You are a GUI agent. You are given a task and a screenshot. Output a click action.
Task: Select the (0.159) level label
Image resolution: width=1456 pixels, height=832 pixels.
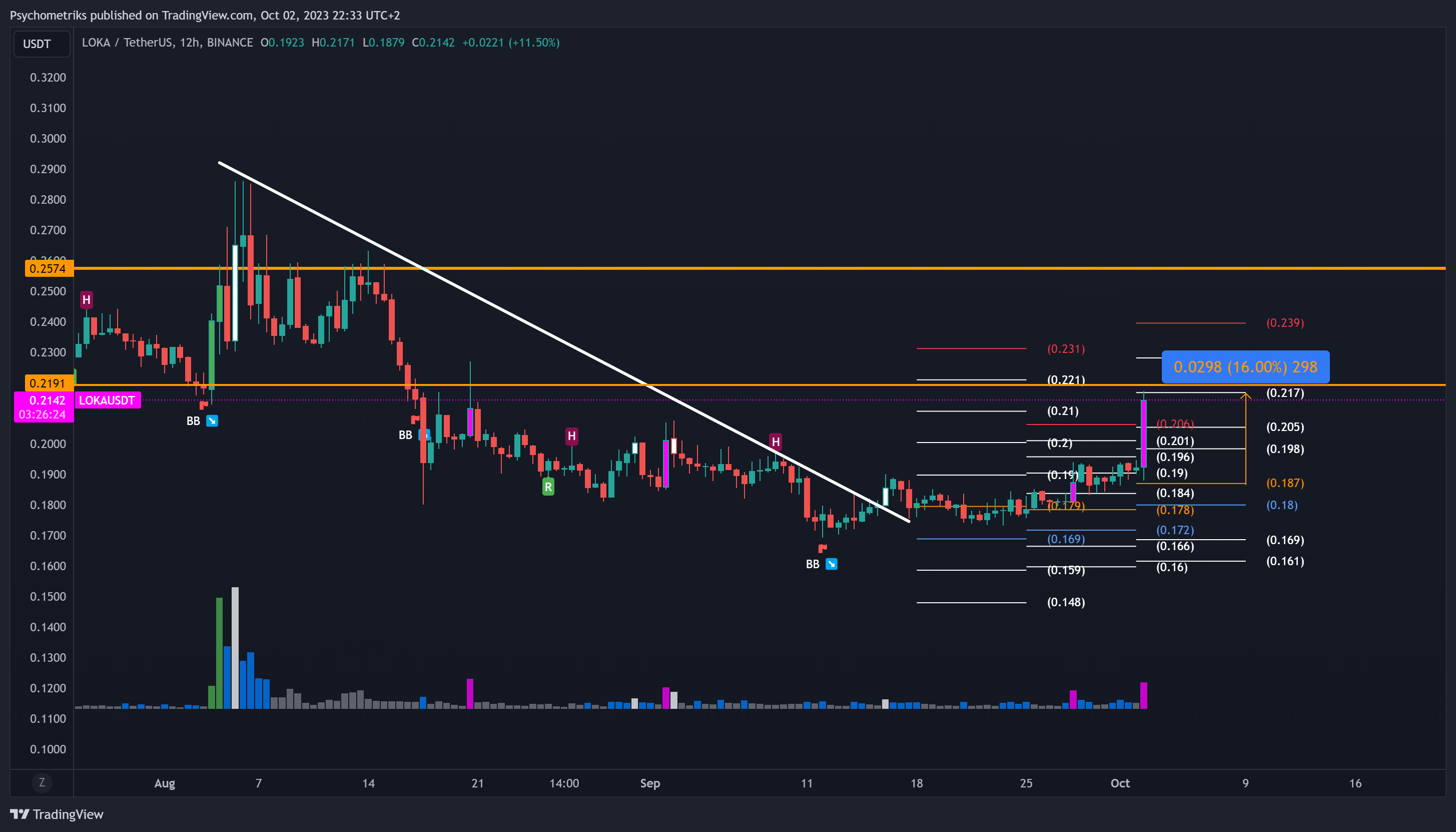click(1065, 570)
